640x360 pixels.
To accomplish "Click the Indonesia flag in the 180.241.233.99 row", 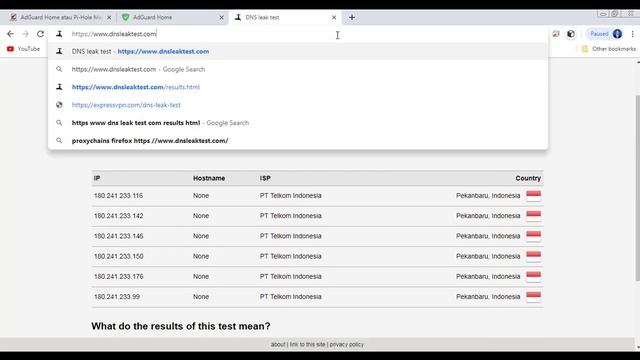I will pyautogui.click(x=533, y=296).
